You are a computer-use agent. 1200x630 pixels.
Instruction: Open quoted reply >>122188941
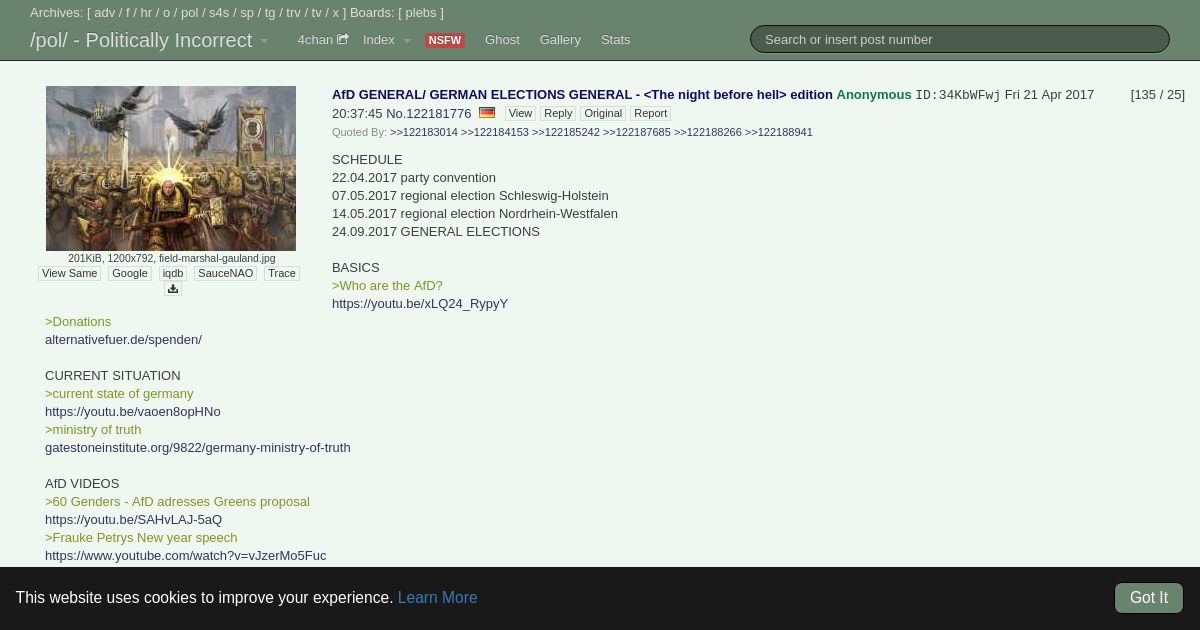[x=779, y=132]
